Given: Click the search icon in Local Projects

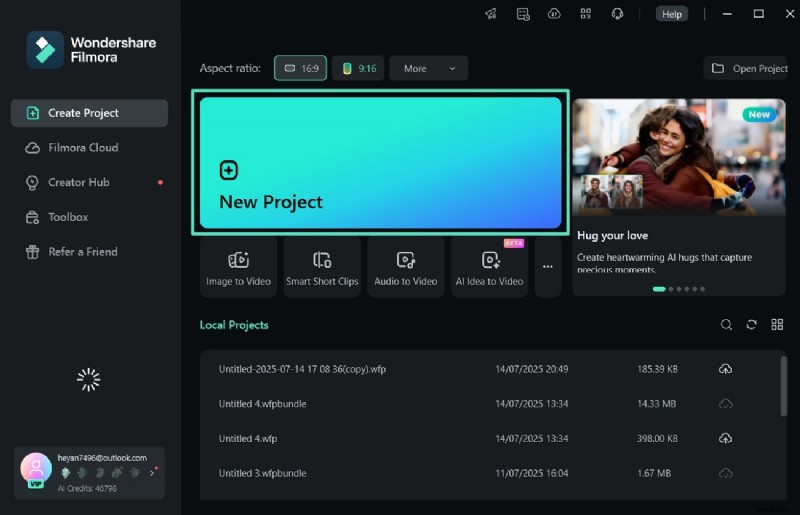Looking at the screenshot, I should click(x=727, y=325).
